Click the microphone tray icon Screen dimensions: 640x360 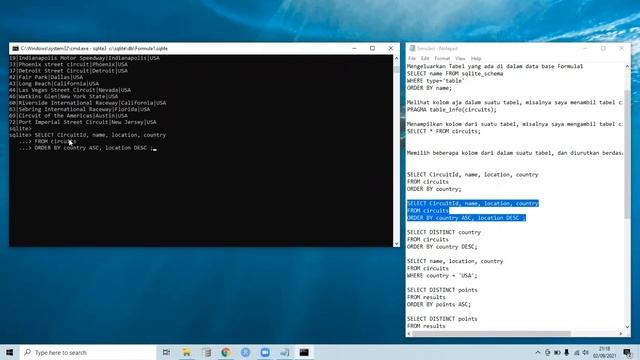point(567,352)
